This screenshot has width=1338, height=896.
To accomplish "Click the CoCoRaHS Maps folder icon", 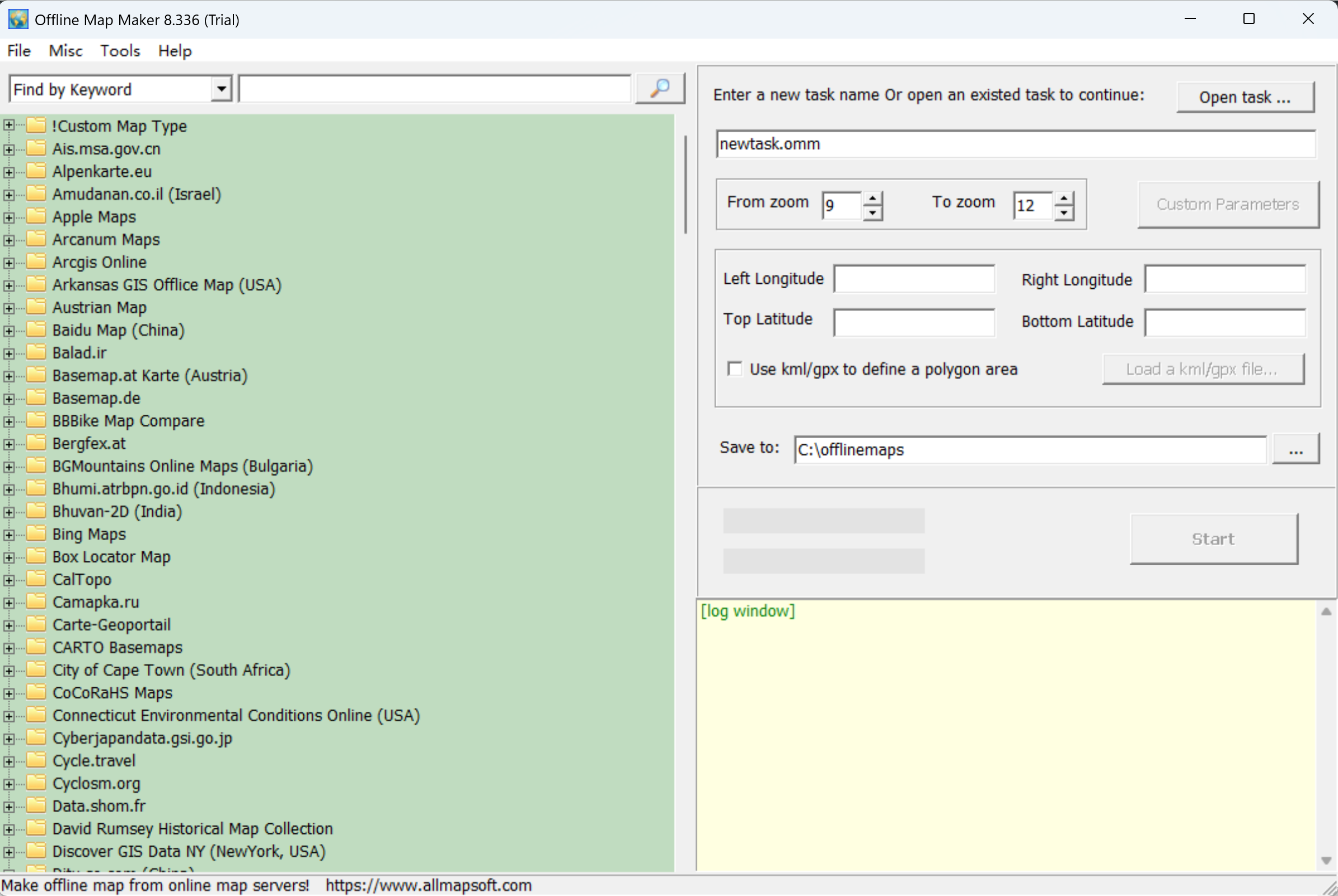I will click(36, 692).
